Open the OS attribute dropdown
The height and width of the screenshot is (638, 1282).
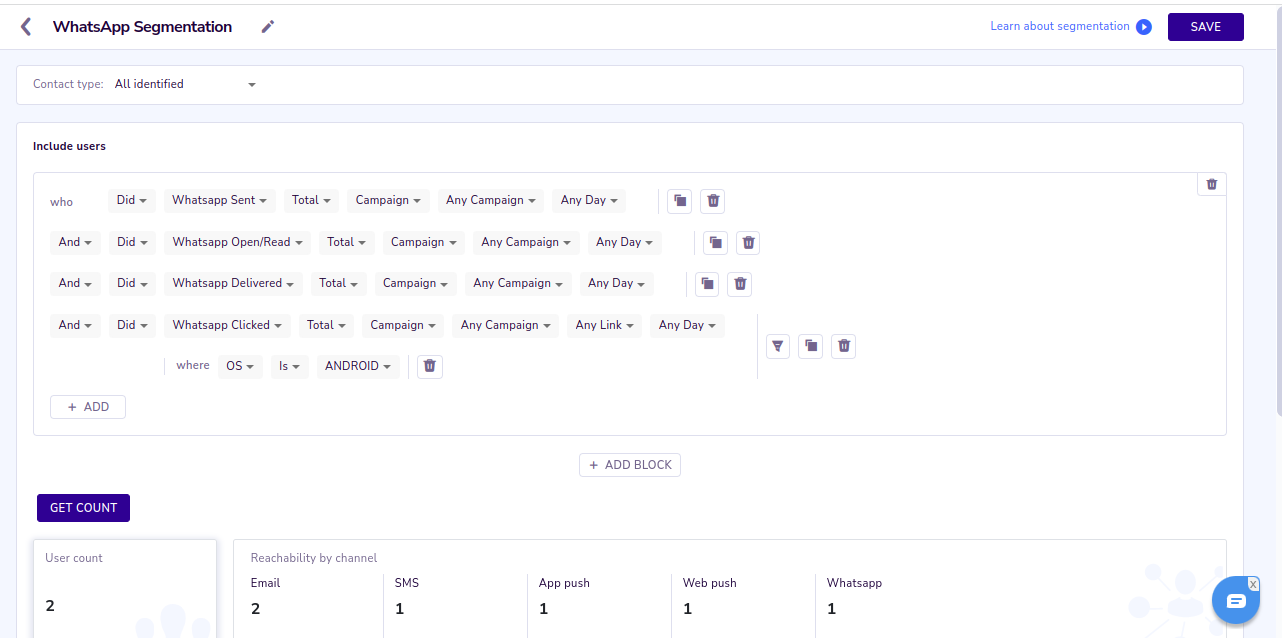240,367
